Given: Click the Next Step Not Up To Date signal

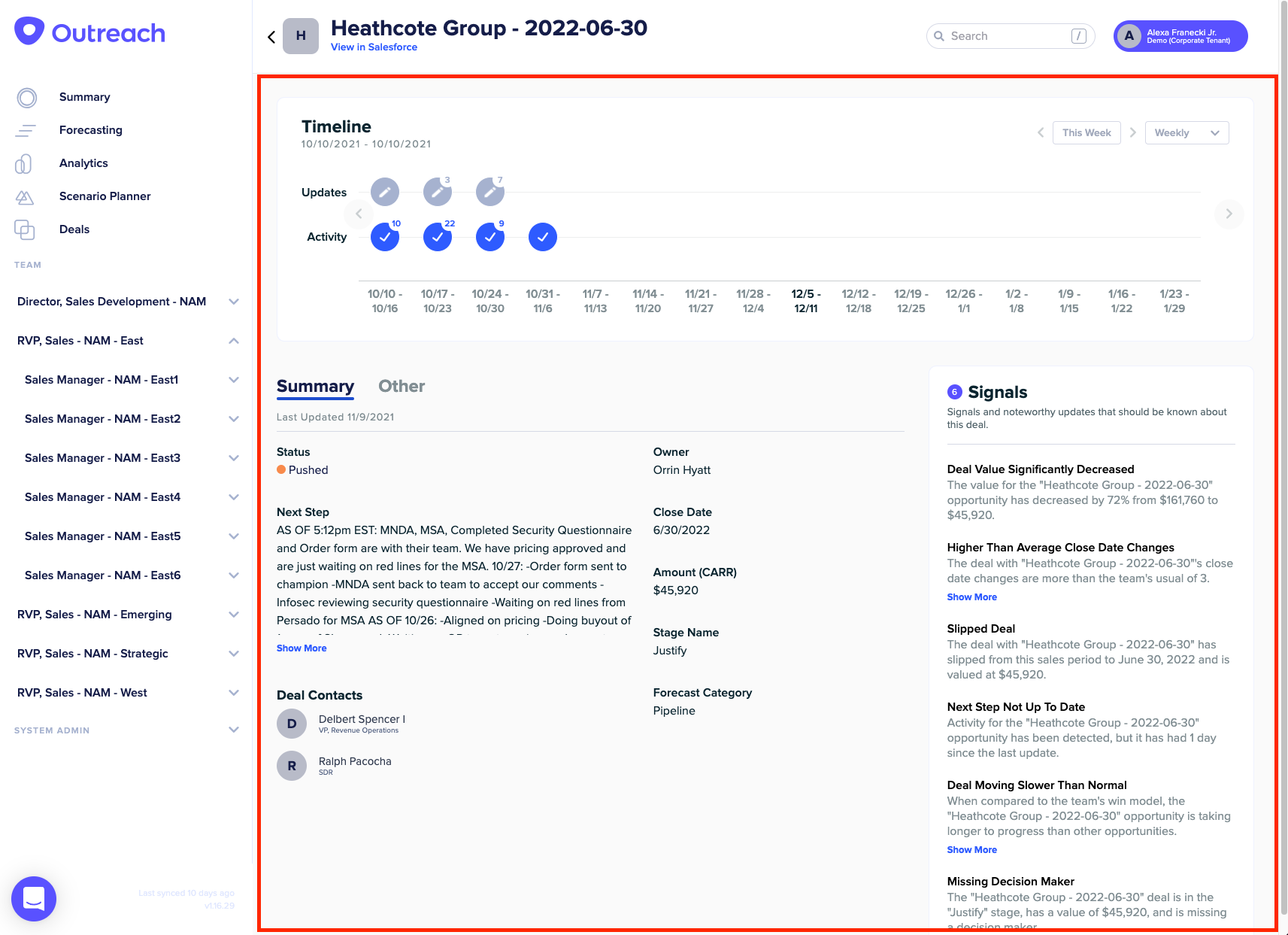Looking at the screenshot, I should pos(1016,707).
